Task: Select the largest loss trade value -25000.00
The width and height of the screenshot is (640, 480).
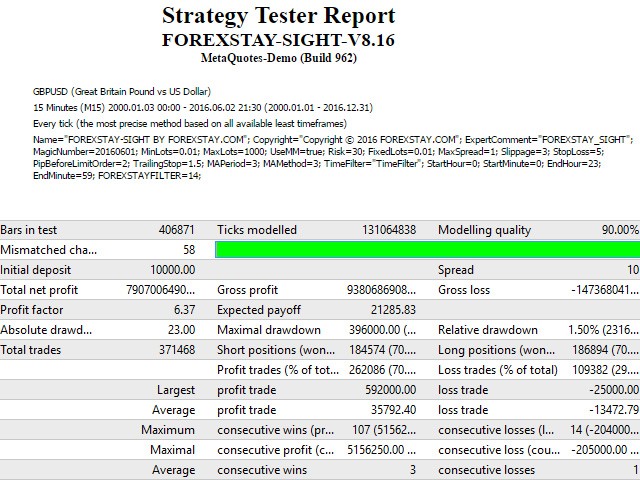Action: coord(614,390)
